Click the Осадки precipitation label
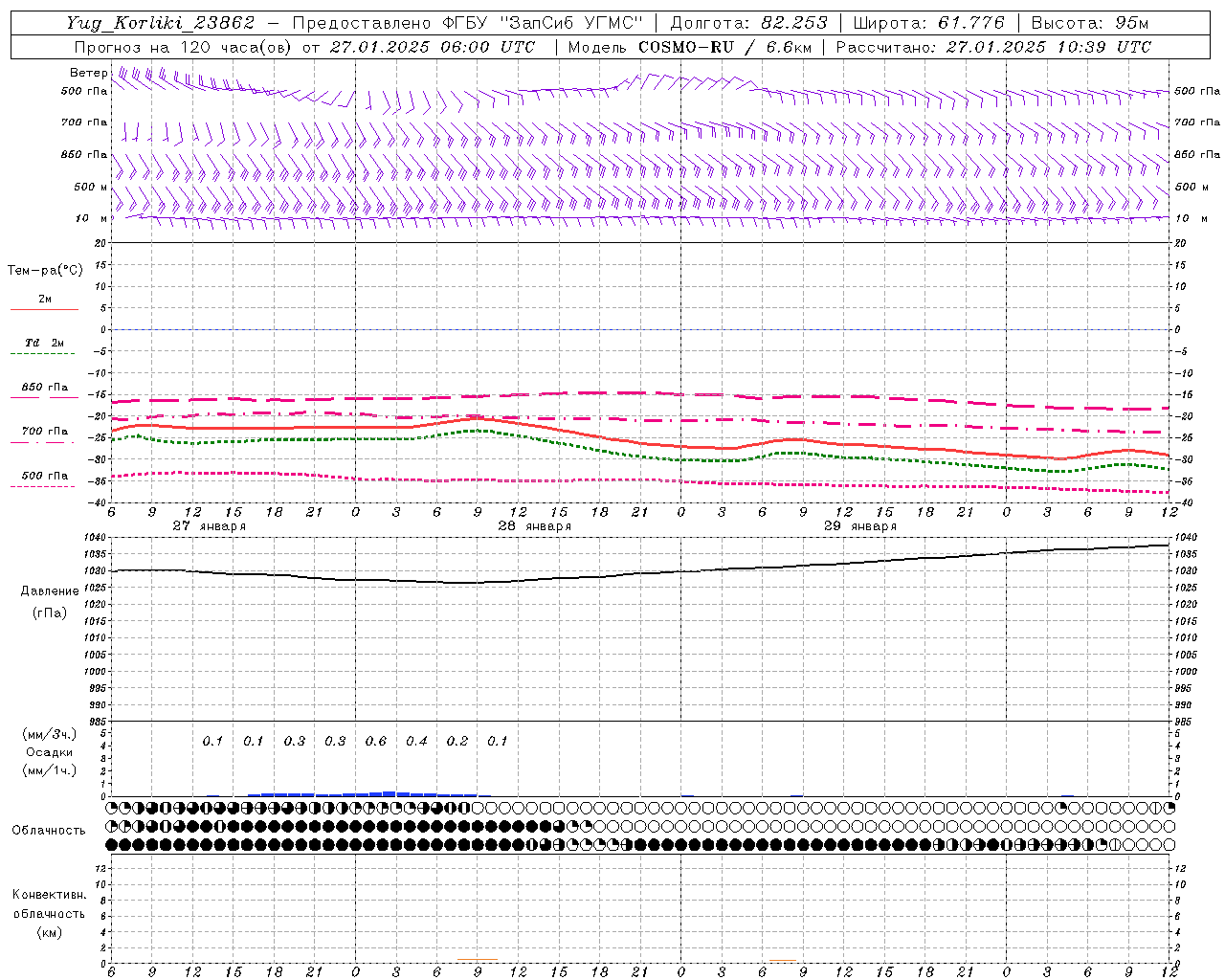 coord(50,752)
